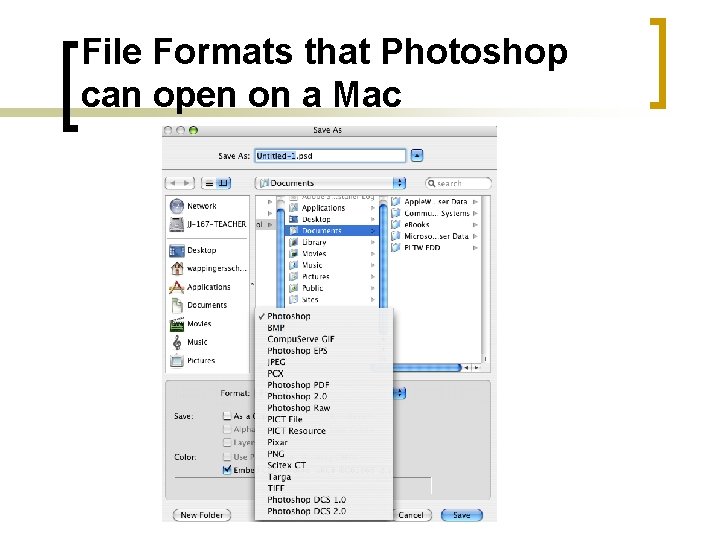Select Network in the sidebar

point(193,206)
